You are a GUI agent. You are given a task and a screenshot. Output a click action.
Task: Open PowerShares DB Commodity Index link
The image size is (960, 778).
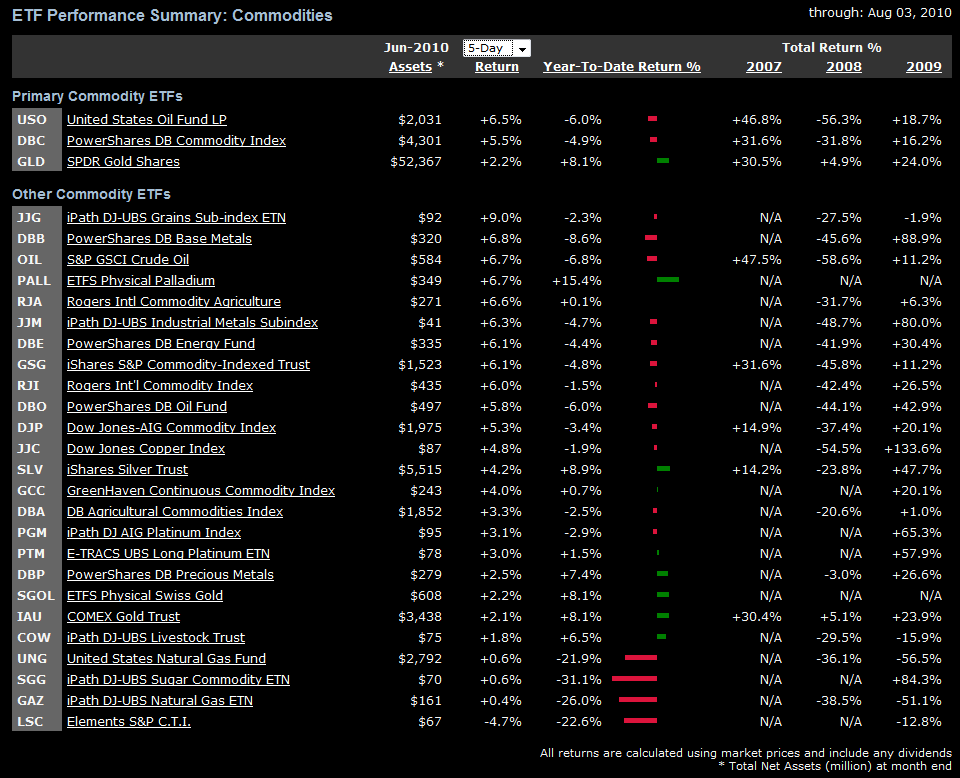coord(176,141)
